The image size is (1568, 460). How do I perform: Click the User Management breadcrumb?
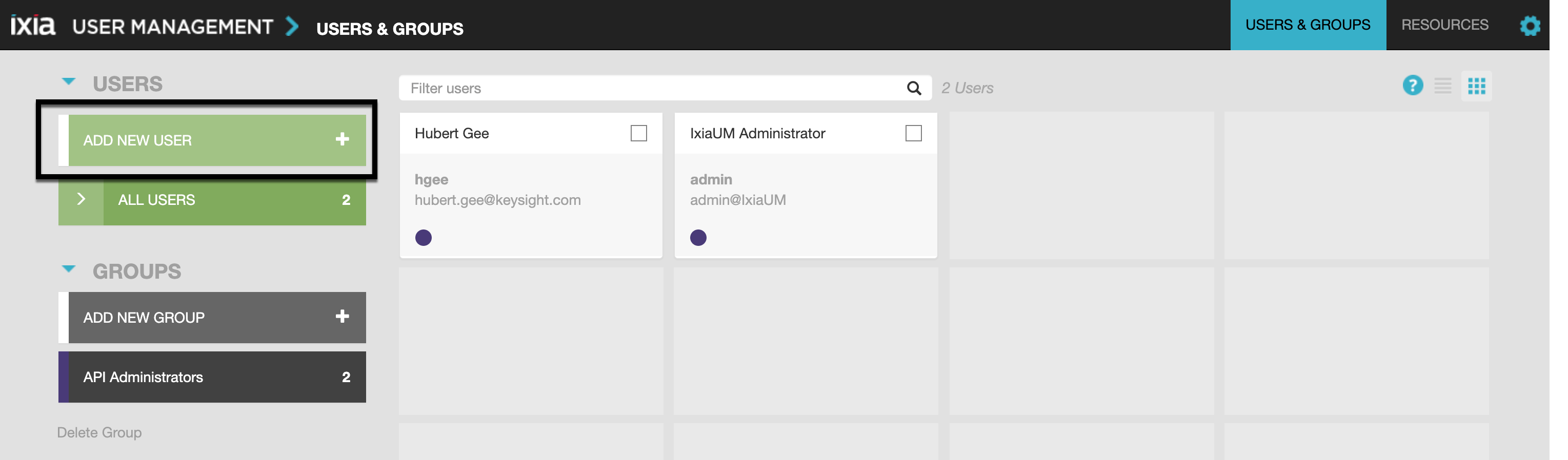[x=173, y=27]
